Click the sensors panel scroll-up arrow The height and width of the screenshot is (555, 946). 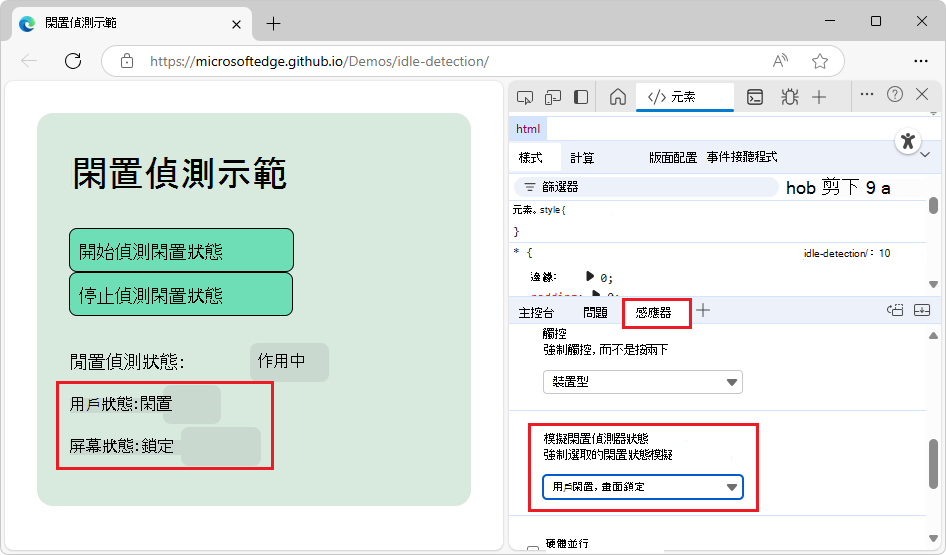coord(933,335)
